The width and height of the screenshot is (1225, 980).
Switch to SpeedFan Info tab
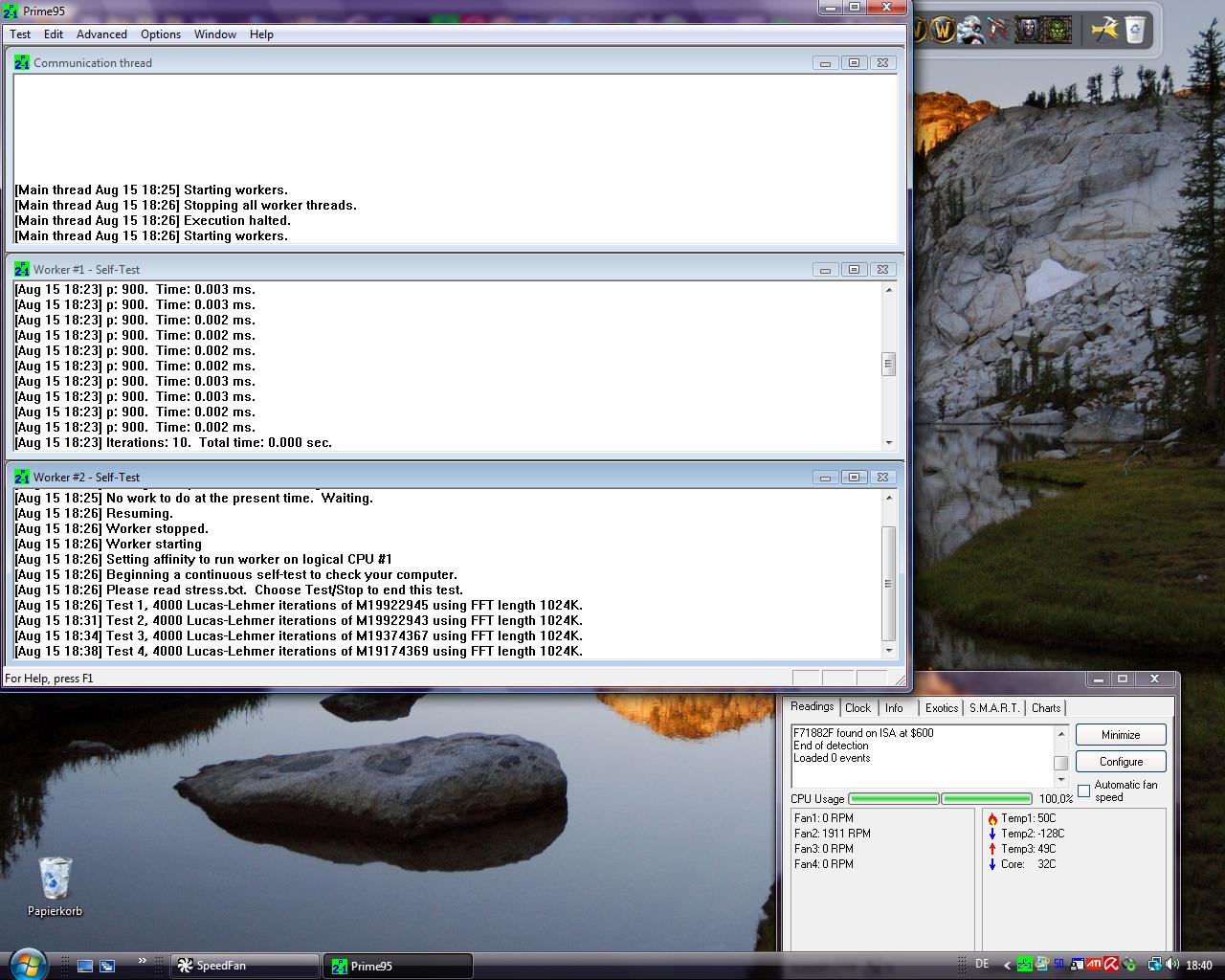coord(894,708)
